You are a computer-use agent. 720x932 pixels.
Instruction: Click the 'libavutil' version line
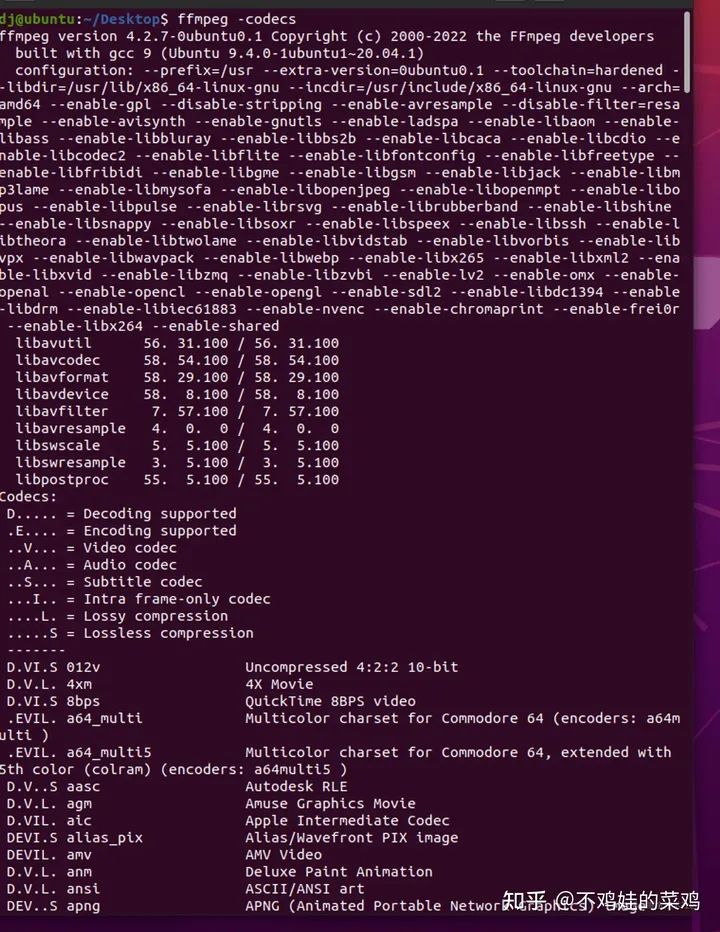(177, 343)
